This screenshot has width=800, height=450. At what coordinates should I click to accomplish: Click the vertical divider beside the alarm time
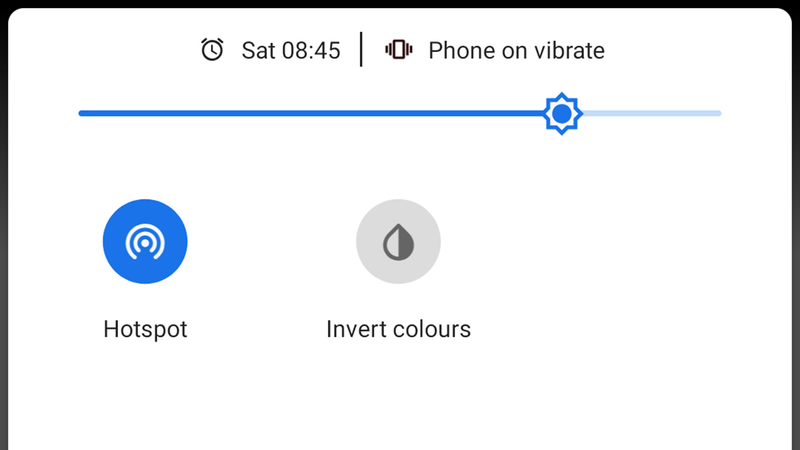pos(361,49)
